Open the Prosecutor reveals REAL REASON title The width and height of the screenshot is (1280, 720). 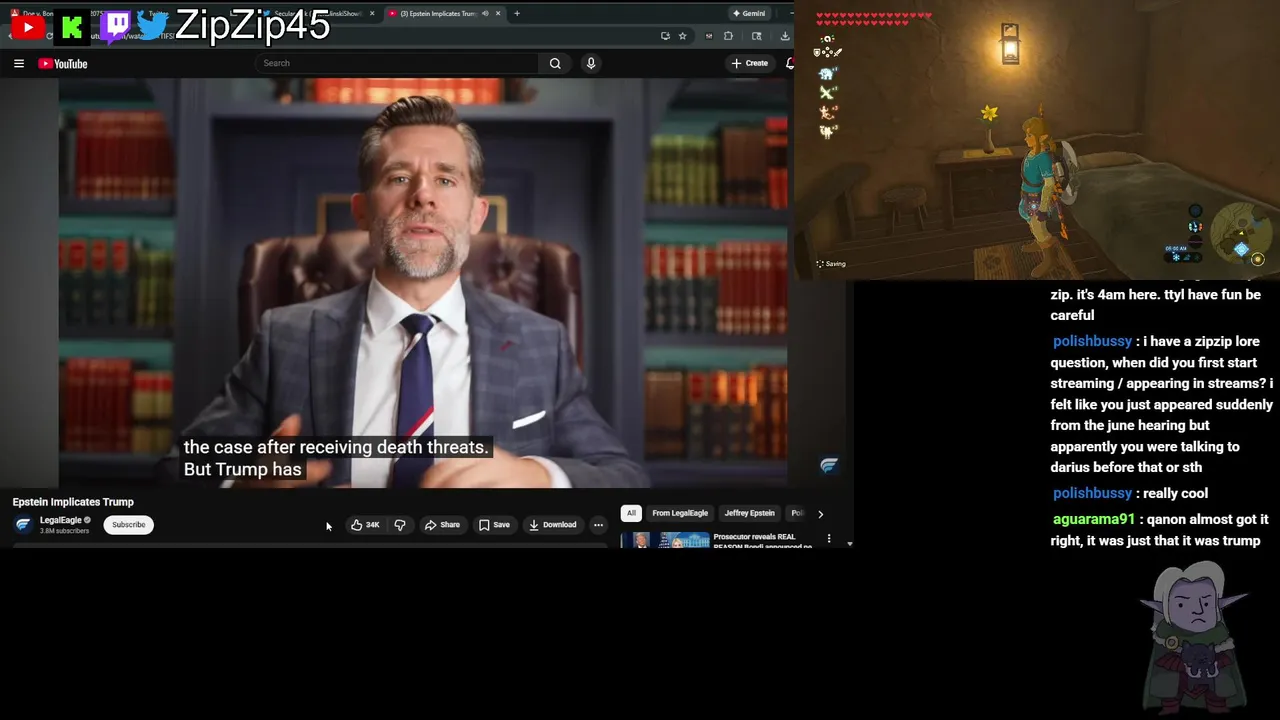click(762, 541)
